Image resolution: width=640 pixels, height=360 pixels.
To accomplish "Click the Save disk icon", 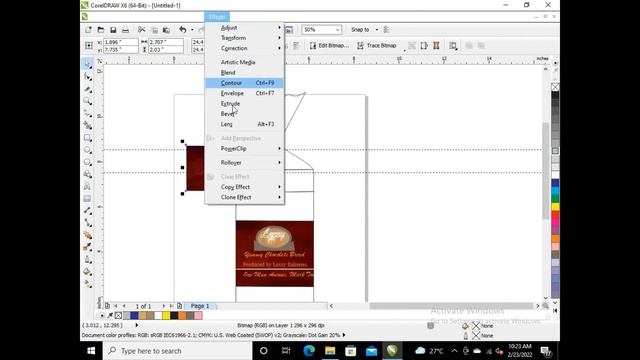I will point(113,30).
